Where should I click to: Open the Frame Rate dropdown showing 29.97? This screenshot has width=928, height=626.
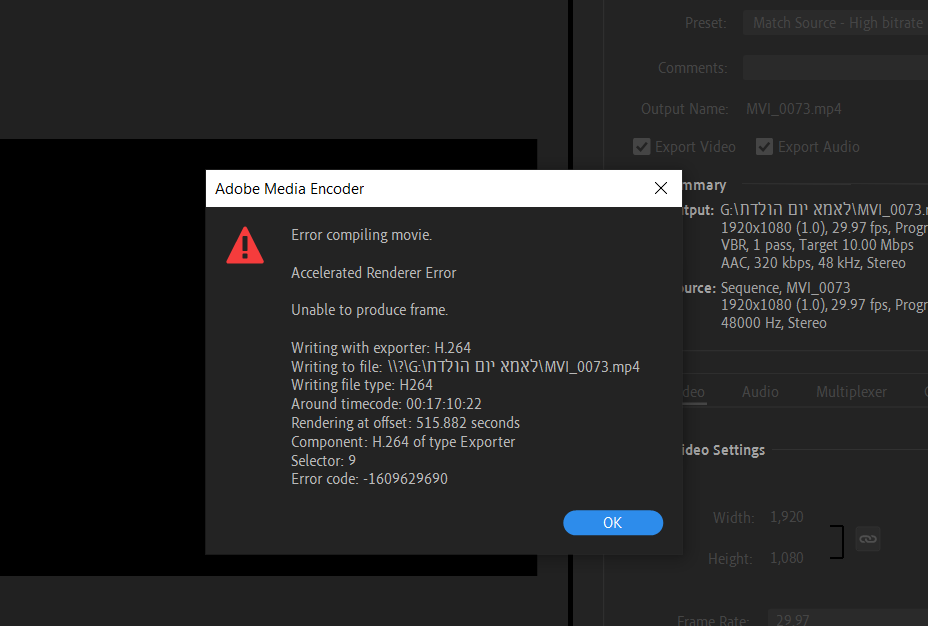pos(848,619)
